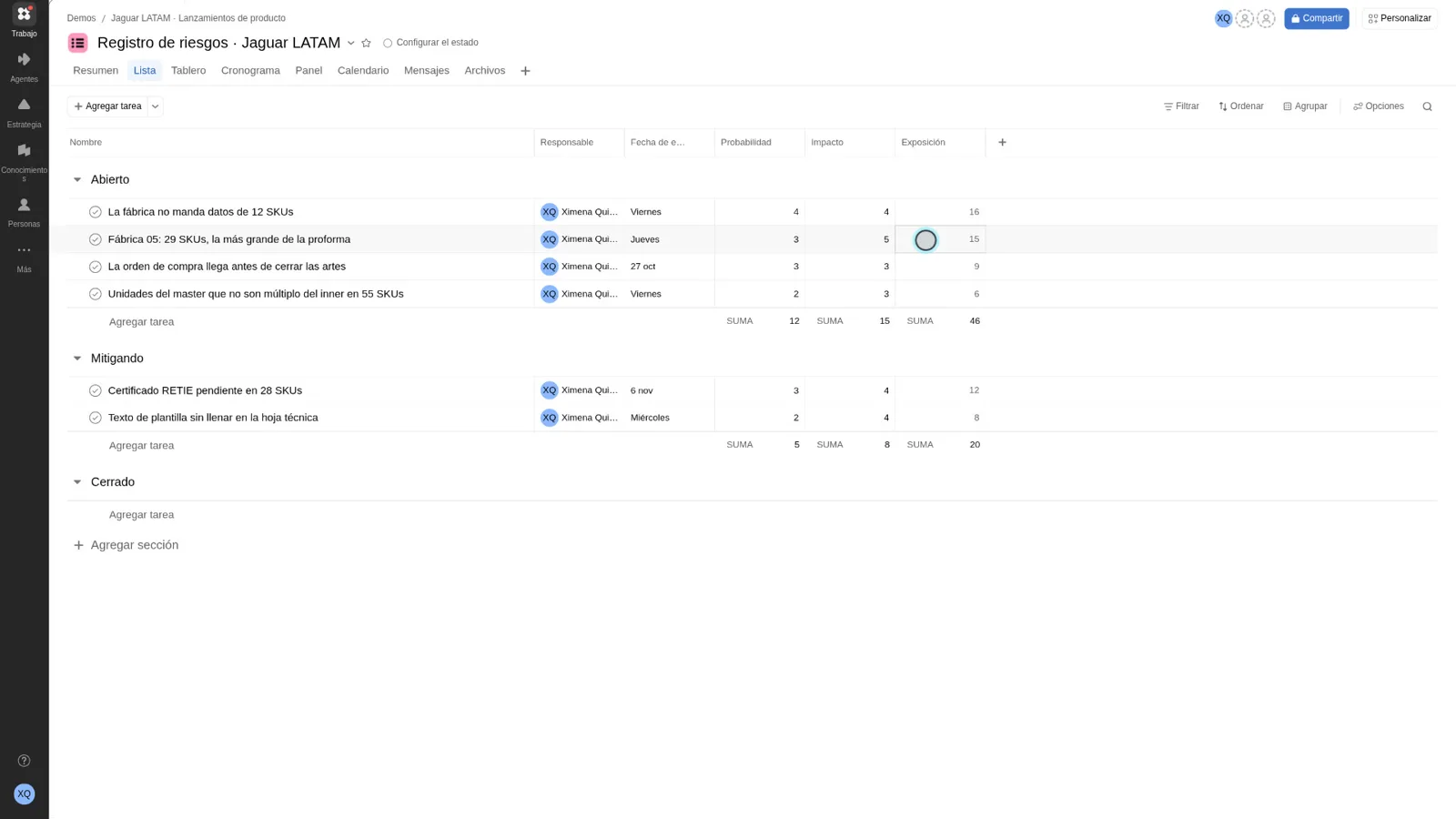Click the pink project list color icon
This screenshot has height=819, width=1456.
pos(78,43)
